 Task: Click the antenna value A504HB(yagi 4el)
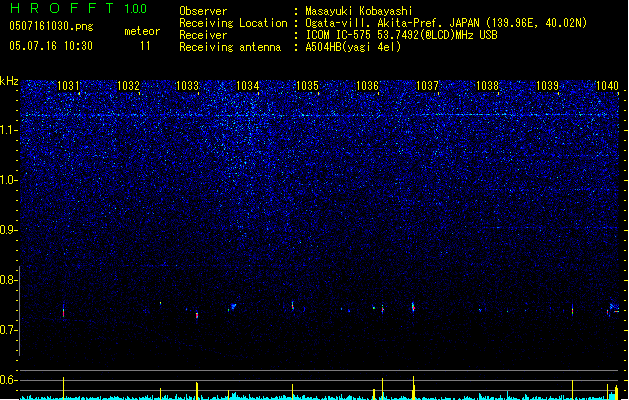tap(353, 47)
